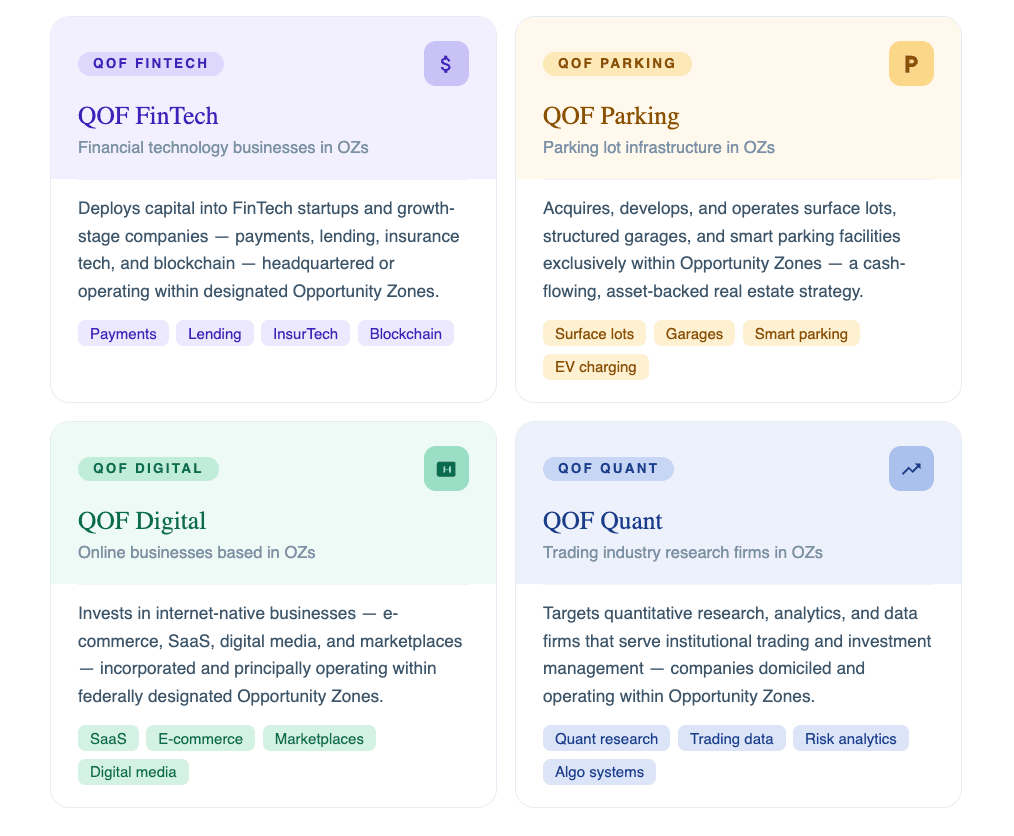
Task: Select the QOF Digital heading
Action: (142, 521)
